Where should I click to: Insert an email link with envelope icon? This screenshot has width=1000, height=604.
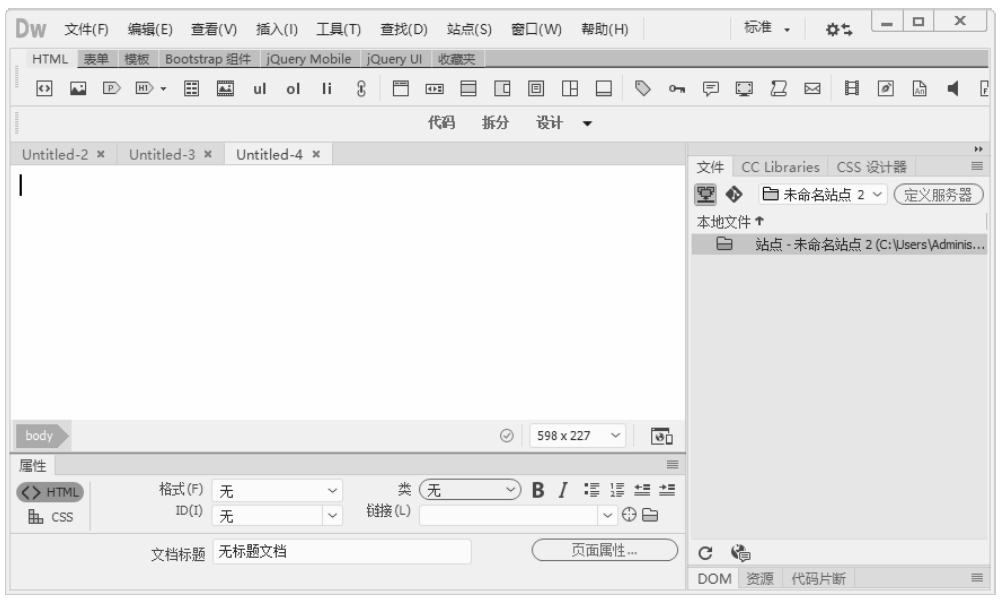[x=814, y=92]
